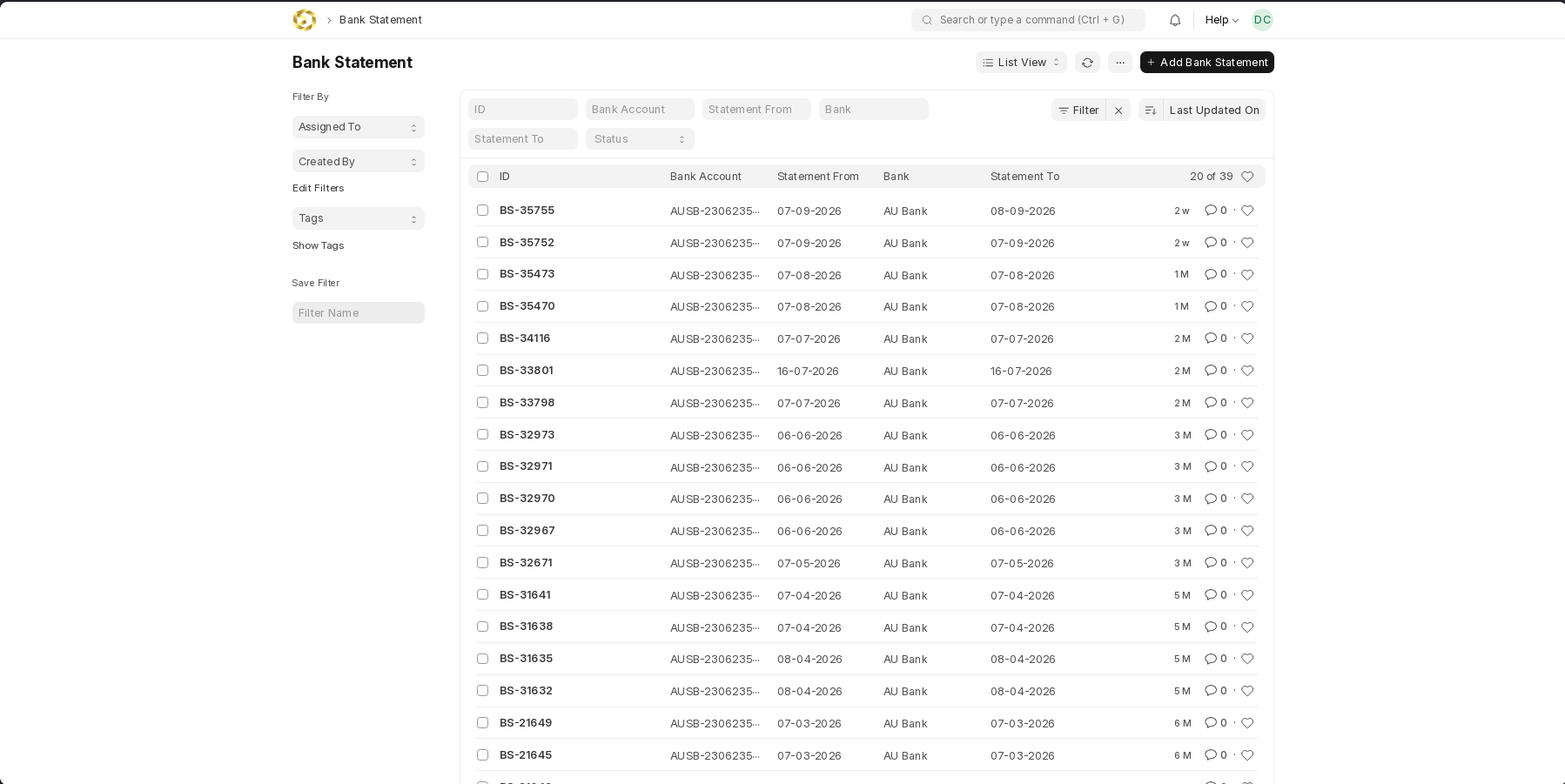This screenshot has height=784, width=1565.
Task: Tick the select-all checkbox in header
Action: [x=482, y=177]
